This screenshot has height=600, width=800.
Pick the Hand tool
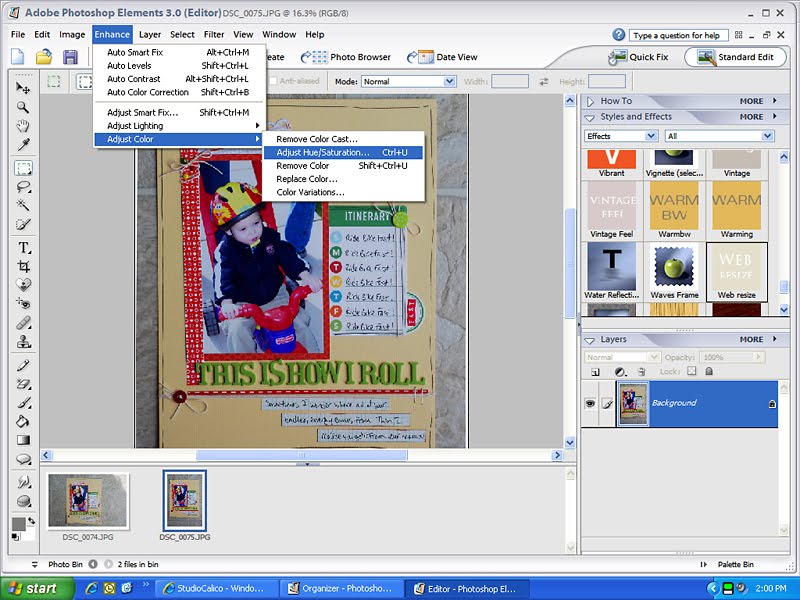click(x=23, y=126)
